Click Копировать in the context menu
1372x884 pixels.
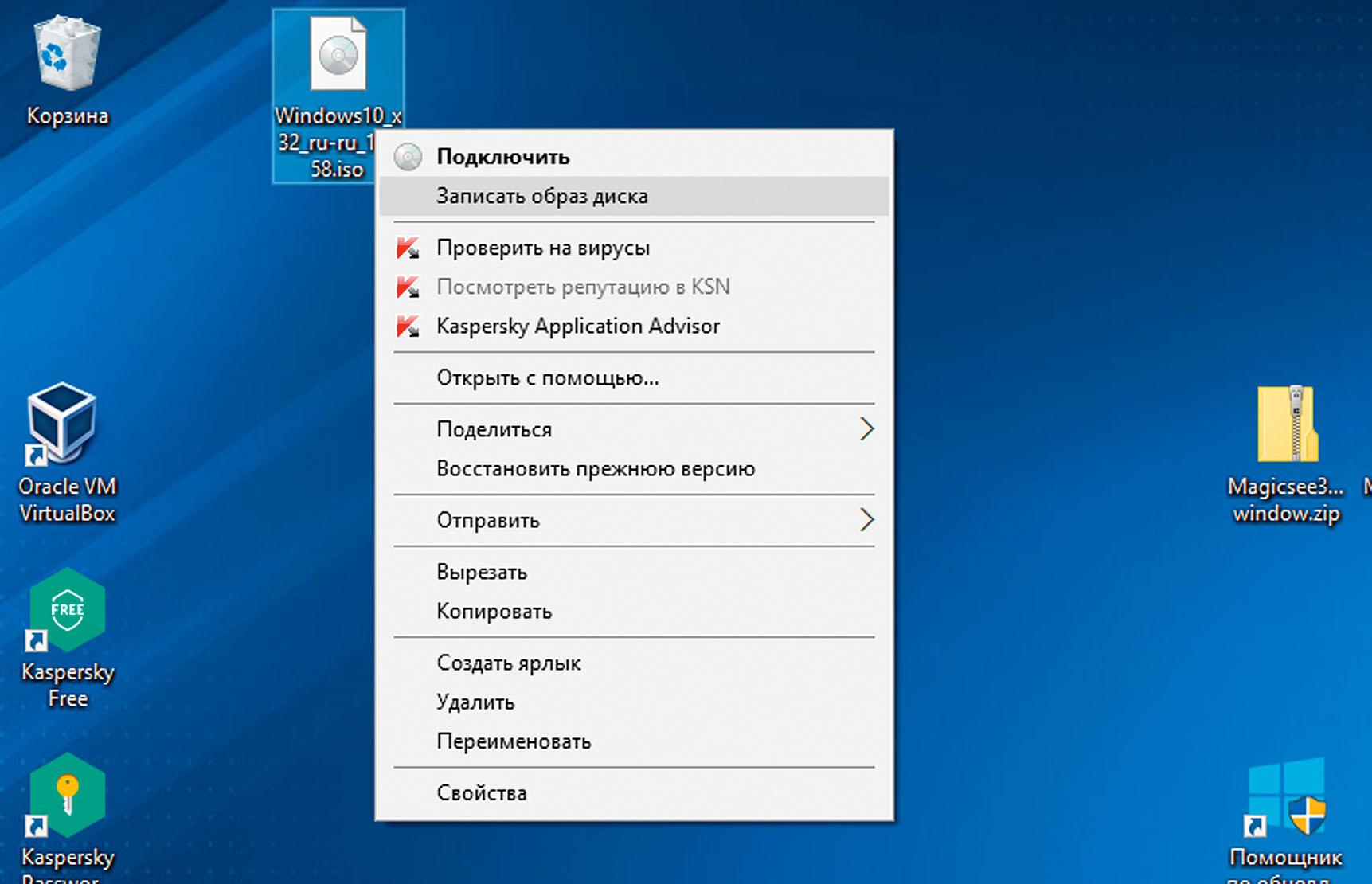[x=494, y=612]
